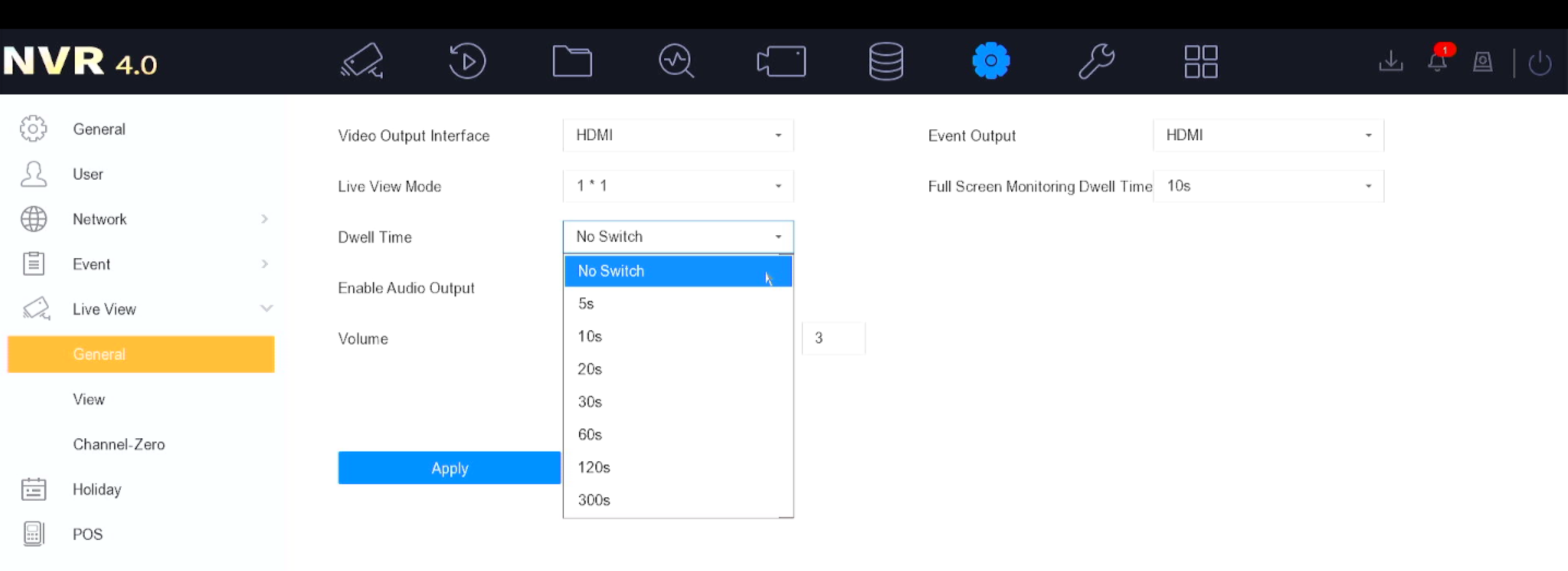
Task: Open Full Screen Monitoring Dwell Time dropdown
Action: click(x=1268, y=186)
